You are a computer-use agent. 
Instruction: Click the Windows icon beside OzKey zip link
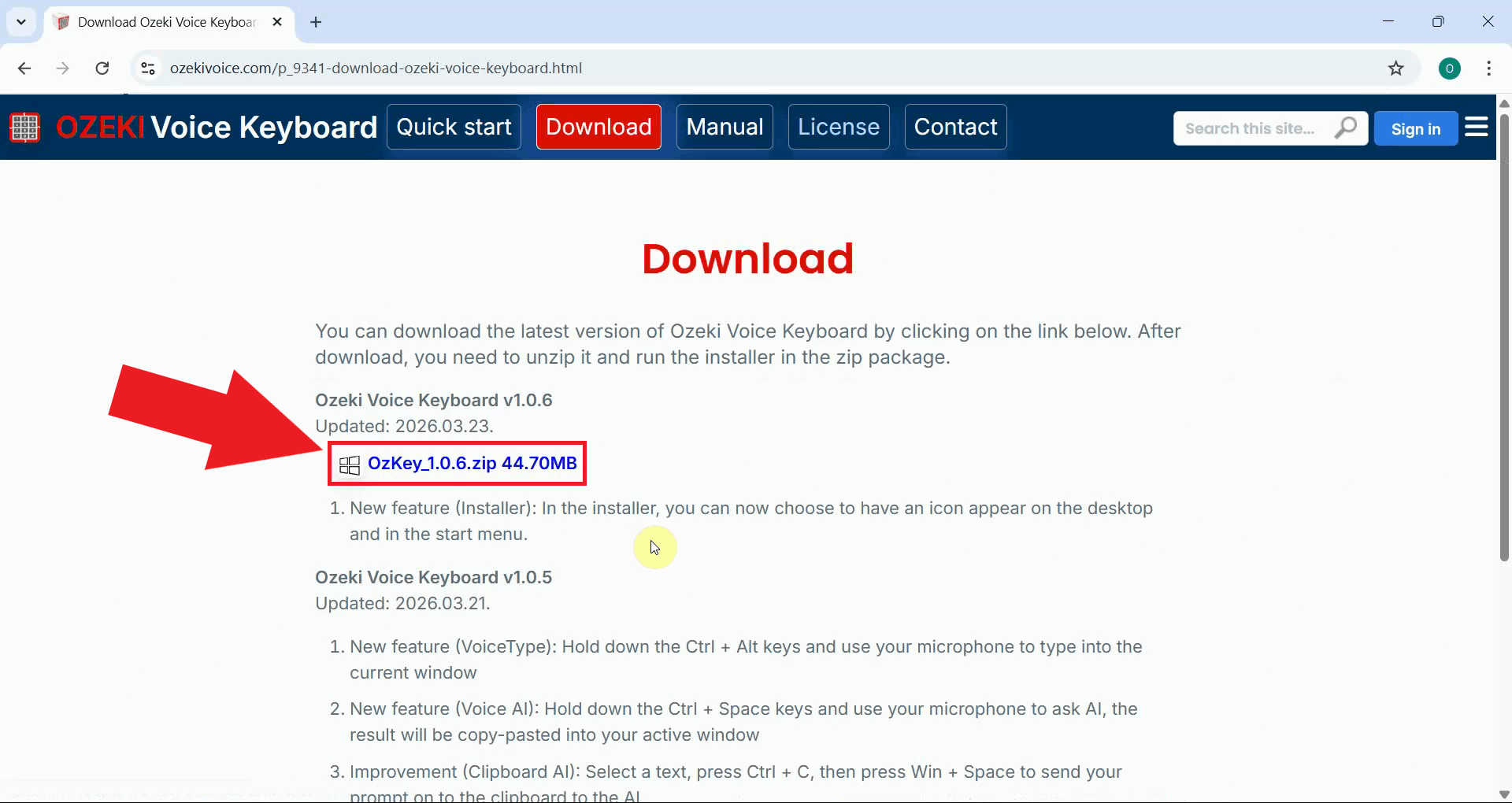pos(350,464)
